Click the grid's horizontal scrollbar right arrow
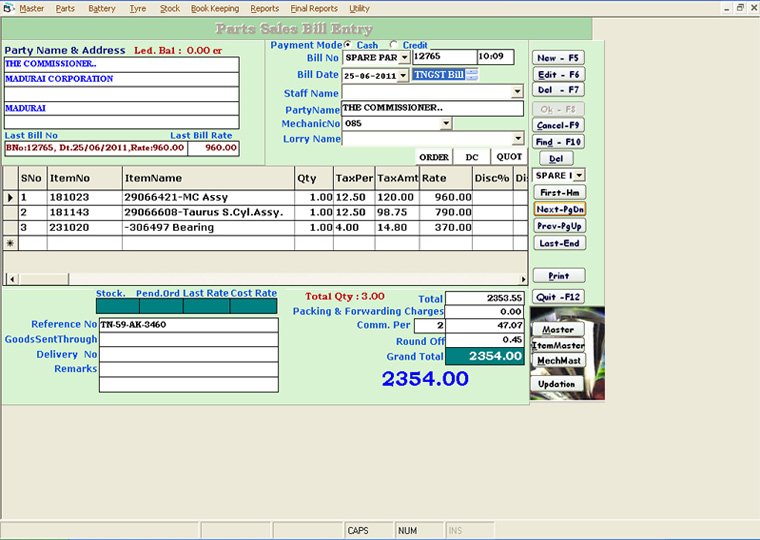 [521, 278]
